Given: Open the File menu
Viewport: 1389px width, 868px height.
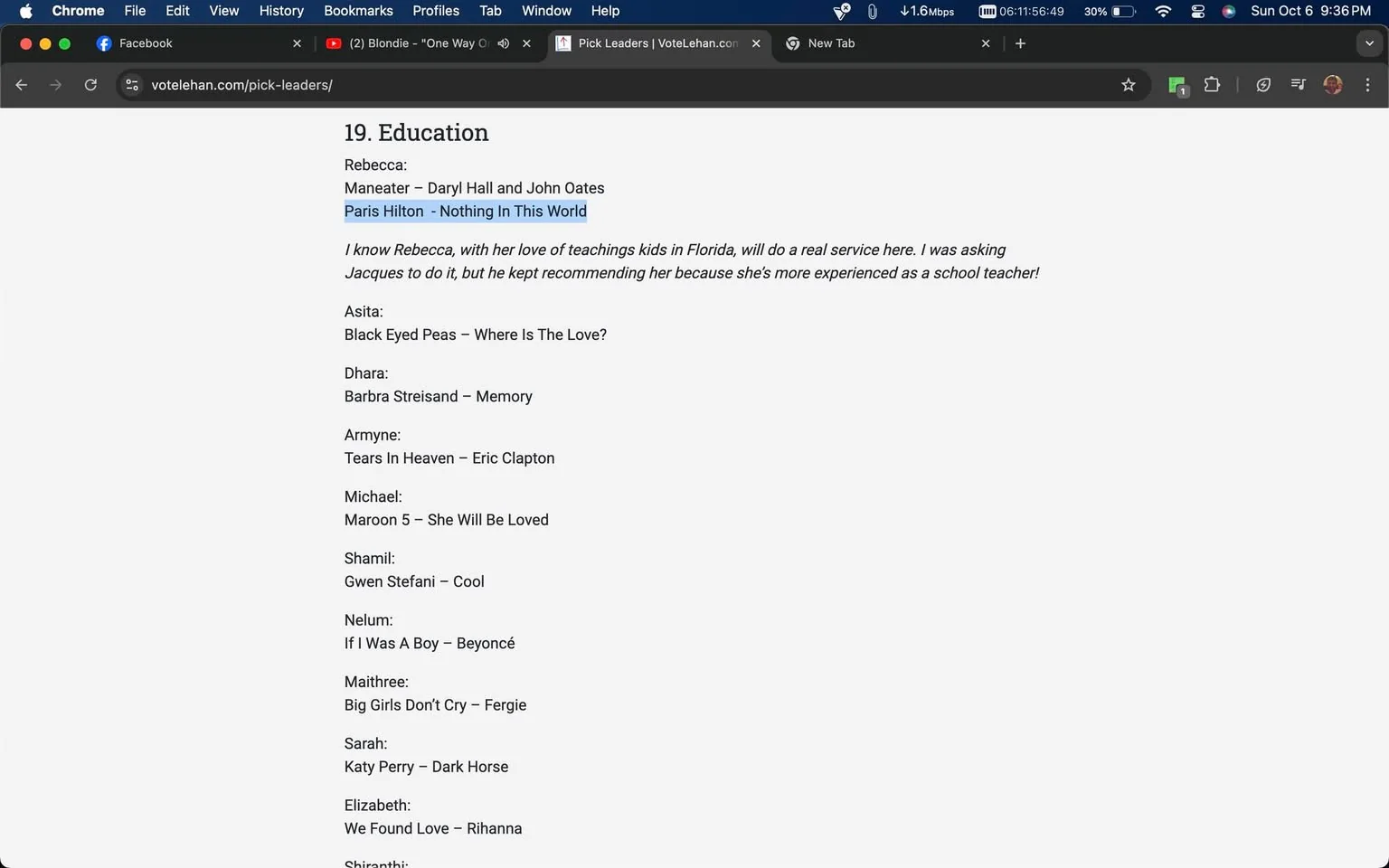Looking at the screenshot, I should [135, 11].
